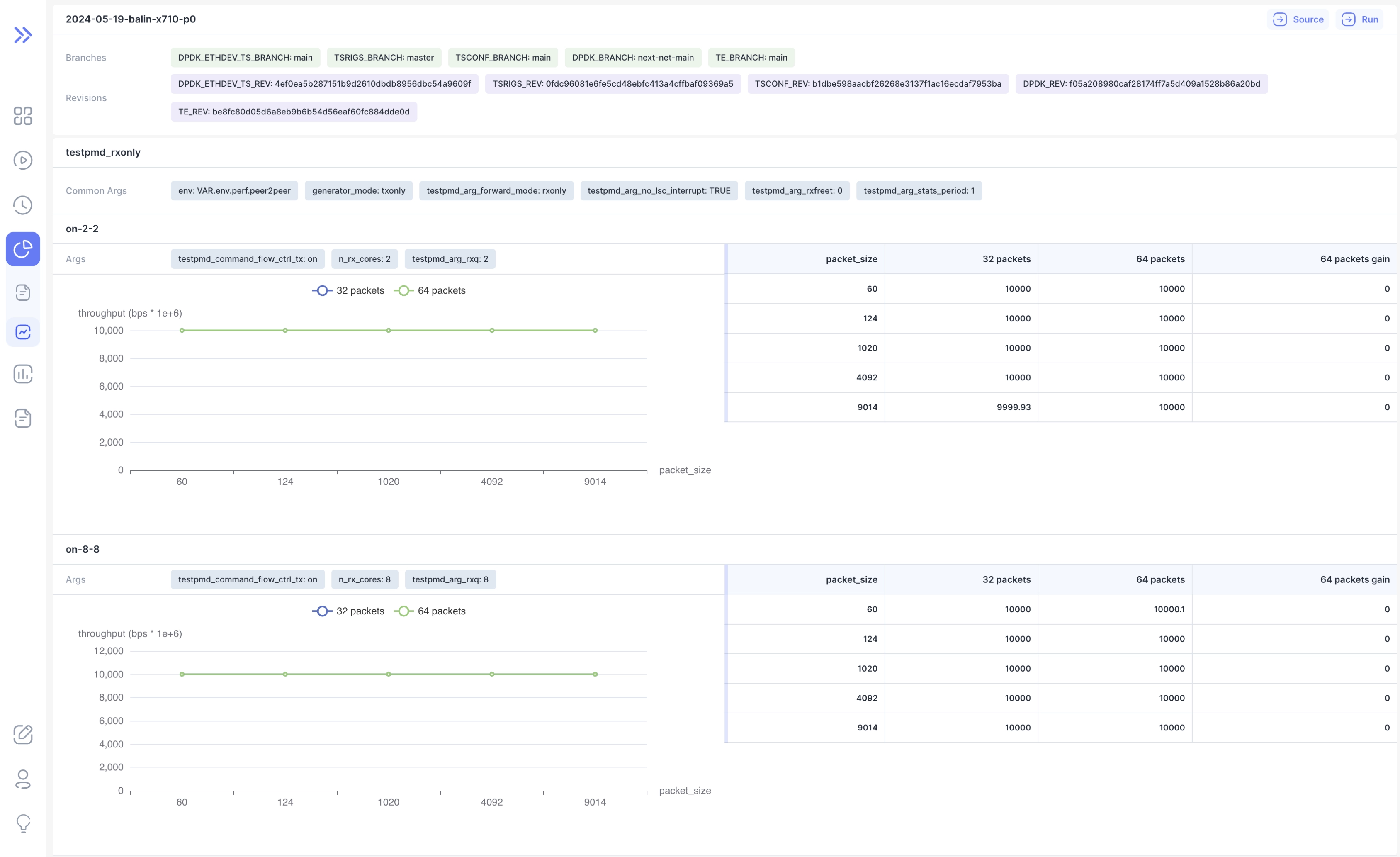Viewport: 1400px width, 857px height.
Task: Select the play (runs) icon in sidebar
Action: click(x=23, y=160)
